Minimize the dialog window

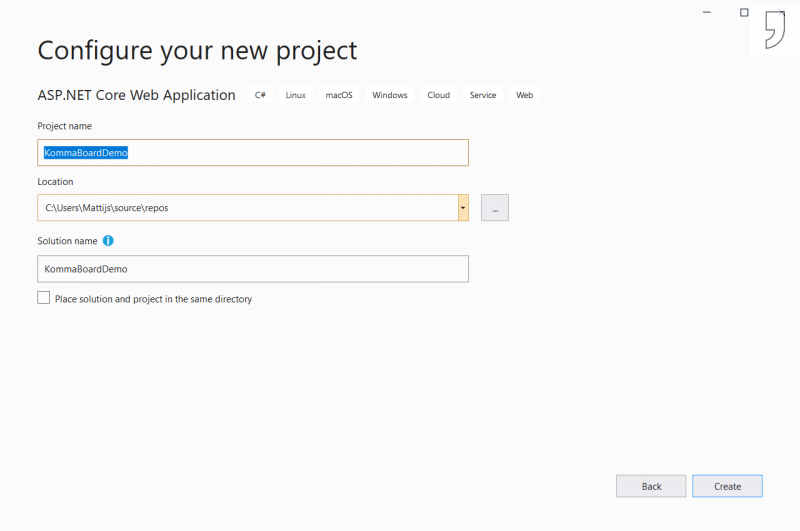click(x=707, y=12)
